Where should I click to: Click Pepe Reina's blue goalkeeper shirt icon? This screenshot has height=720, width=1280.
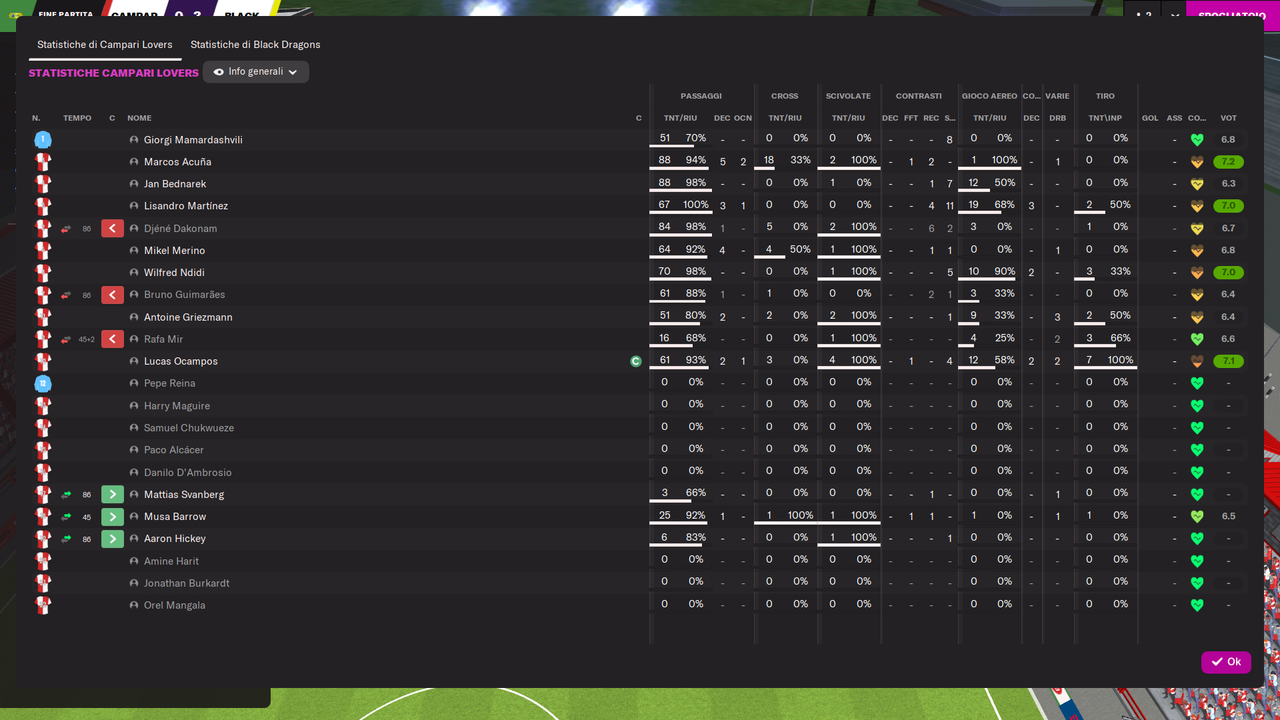pos(43,384)
